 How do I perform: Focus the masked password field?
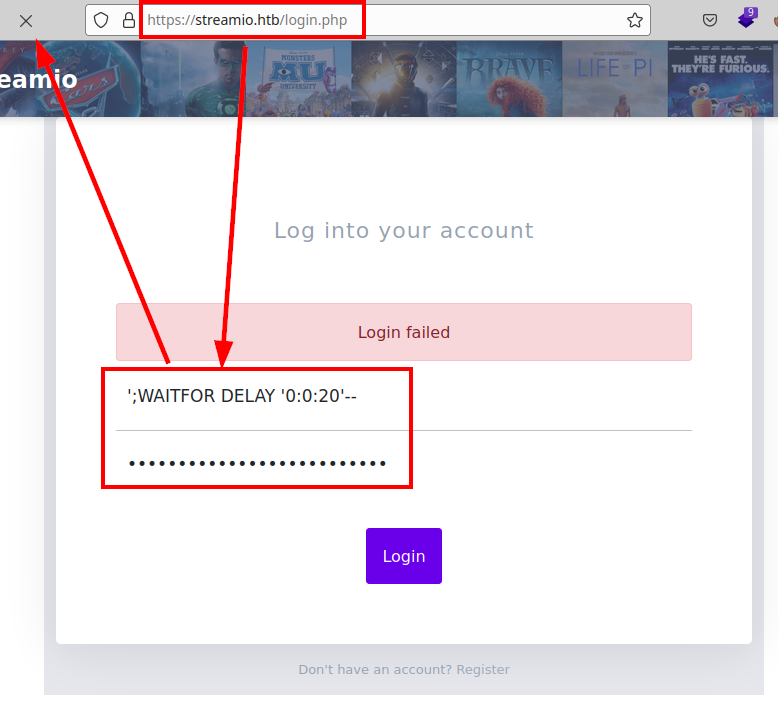[404, 463]
